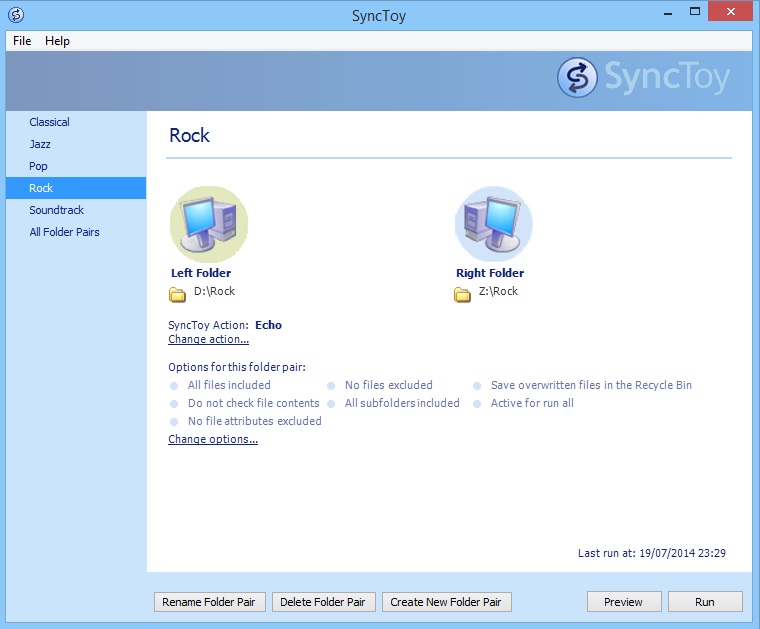Maximize the SyncToy window
The width and height of the screenshot is (760, 629).
[695, 12]
